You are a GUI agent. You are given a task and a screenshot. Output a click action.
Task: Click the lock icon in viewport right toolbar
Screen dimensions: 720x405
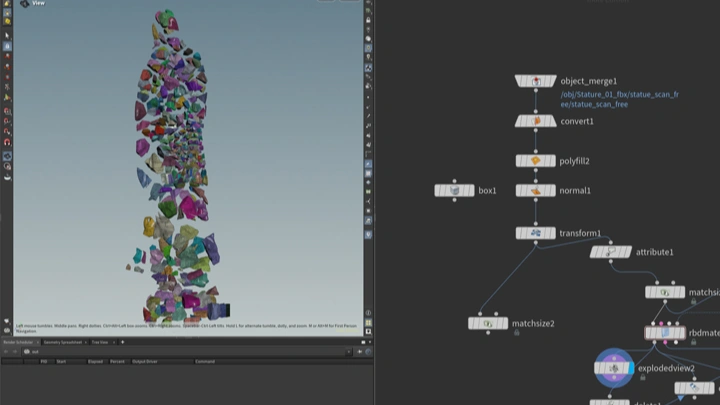[368, 20]
